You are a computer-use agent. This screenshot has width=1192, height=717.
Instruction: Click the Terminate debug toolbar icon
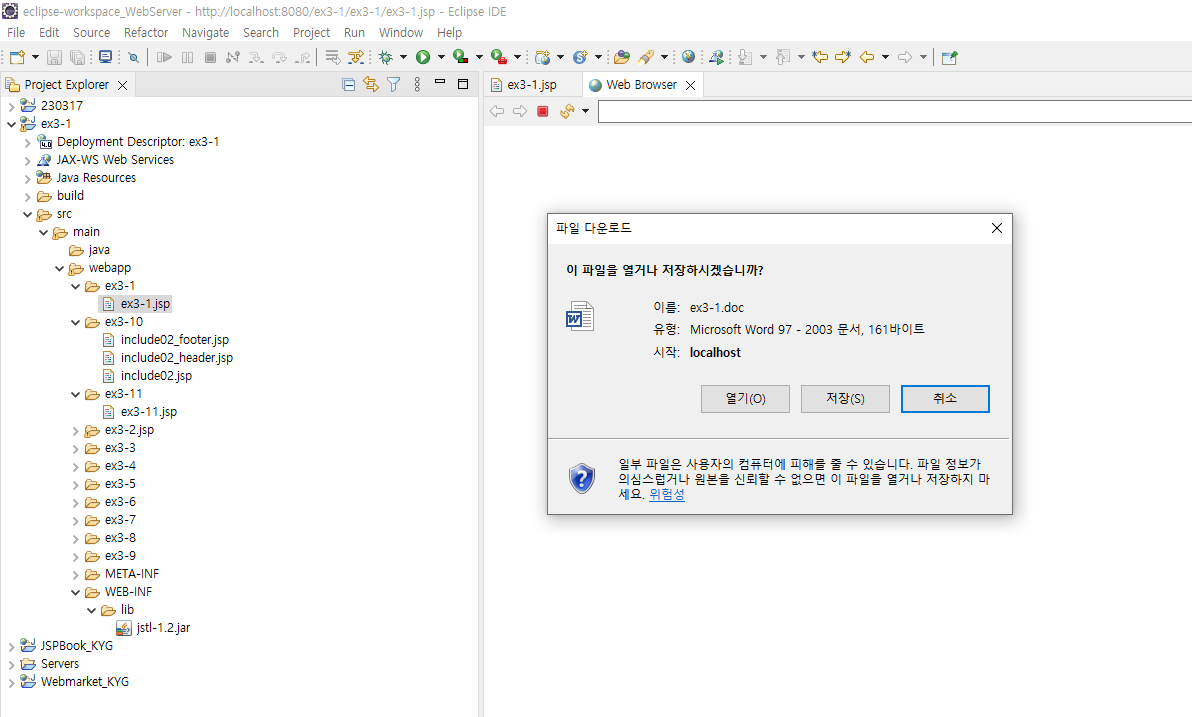[x=211, y=57]
